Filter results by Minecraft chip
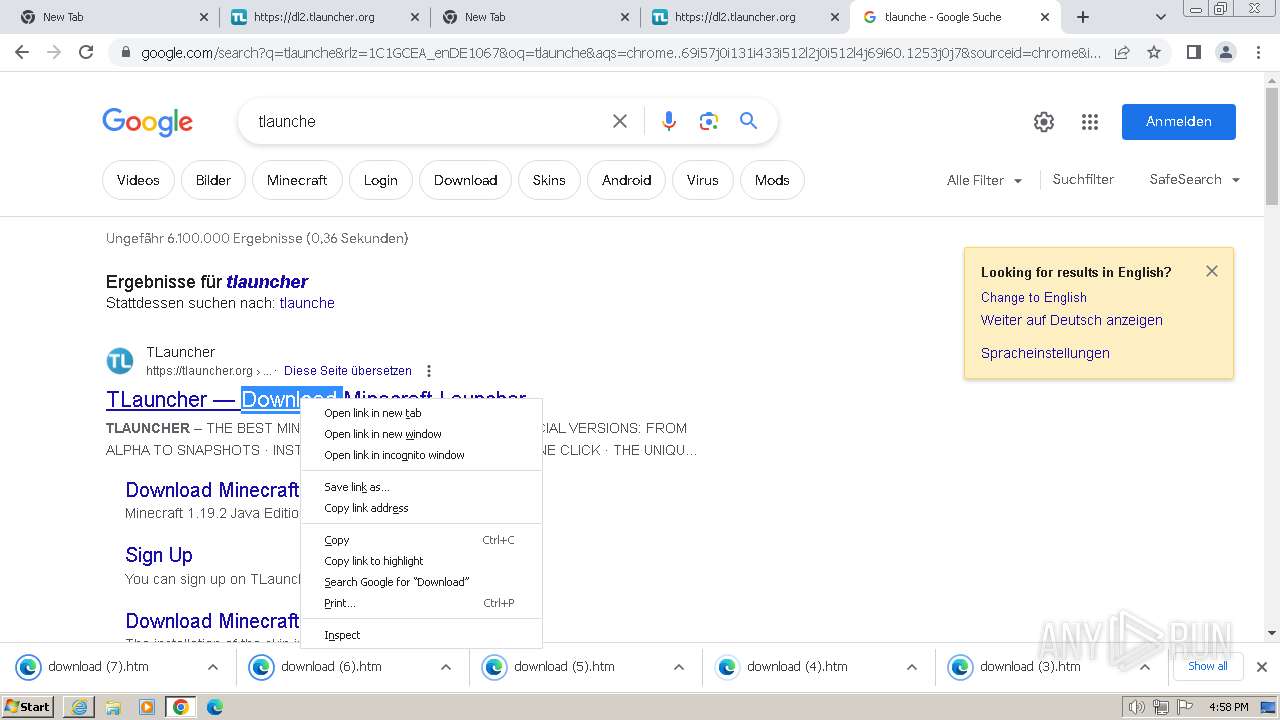This screenshot has width=1280, height=720. [x=297, y=180]
